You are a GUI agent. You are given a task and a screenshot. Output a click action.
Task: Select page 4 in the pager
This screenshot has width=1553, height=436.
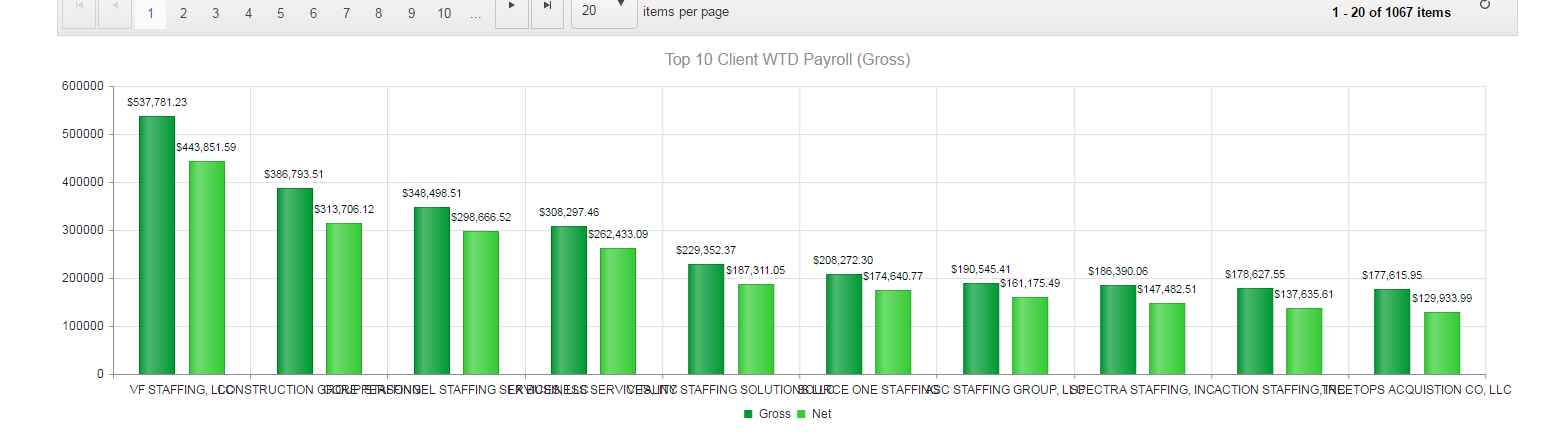[248, 13]
